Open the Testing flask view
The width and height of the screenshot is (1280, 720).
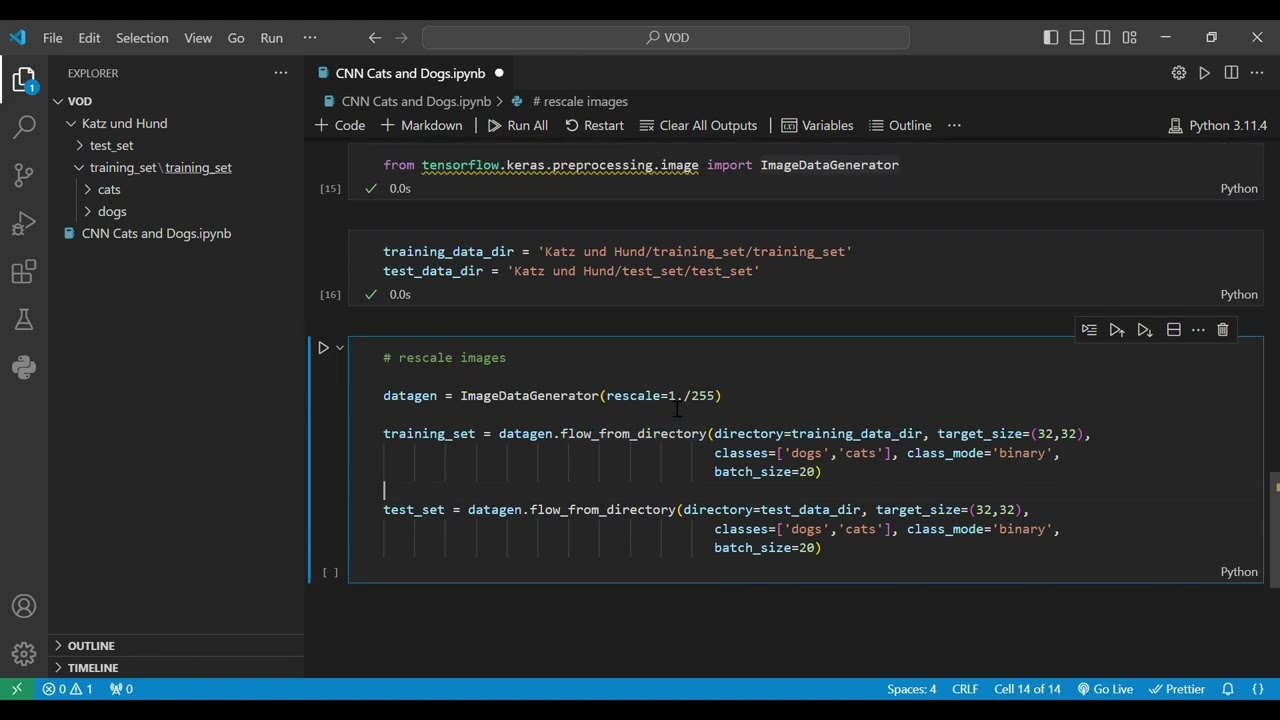24,320
